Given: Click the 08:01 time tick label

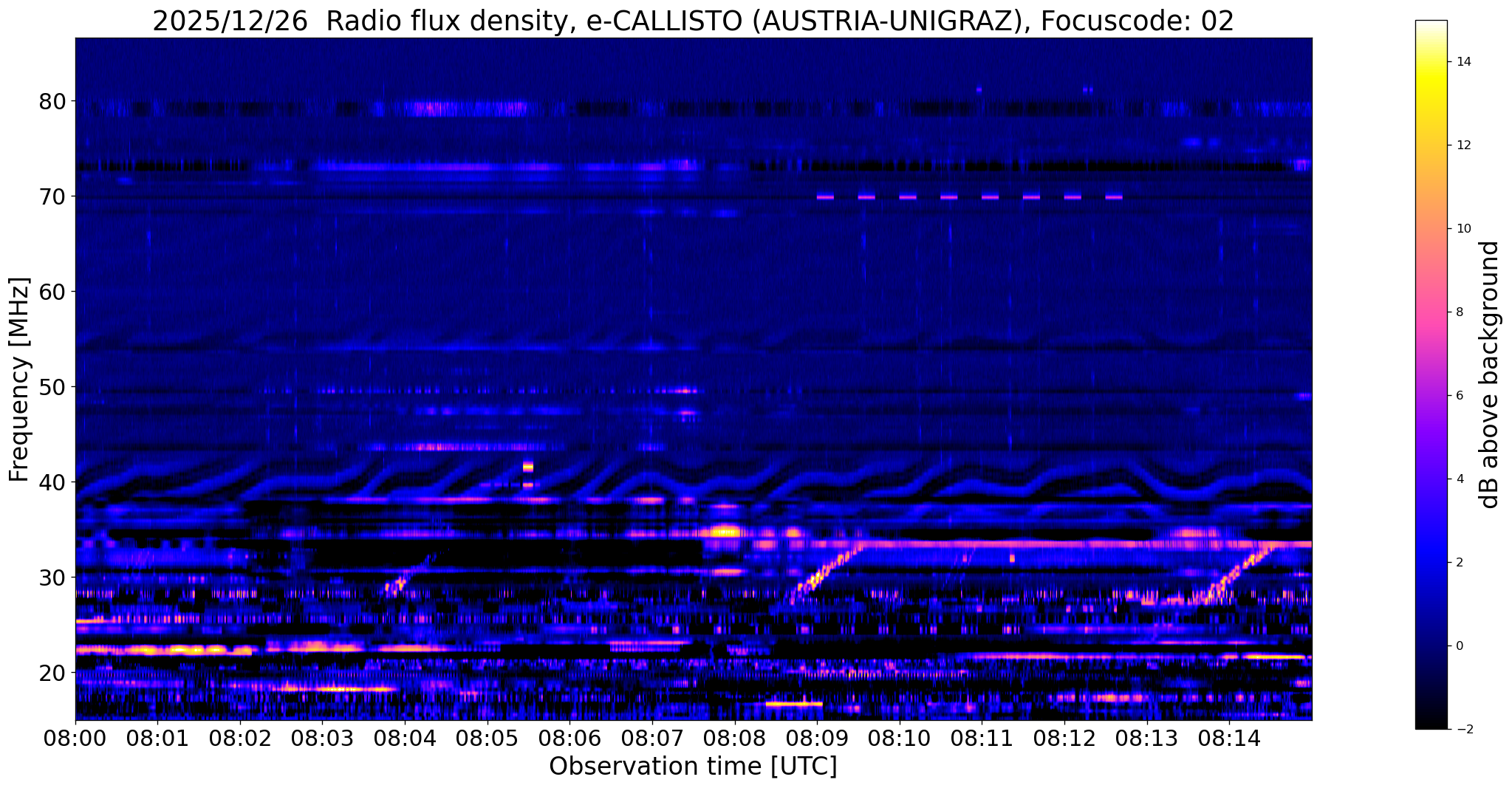Looking at the screenshot, I should point(157,737).
